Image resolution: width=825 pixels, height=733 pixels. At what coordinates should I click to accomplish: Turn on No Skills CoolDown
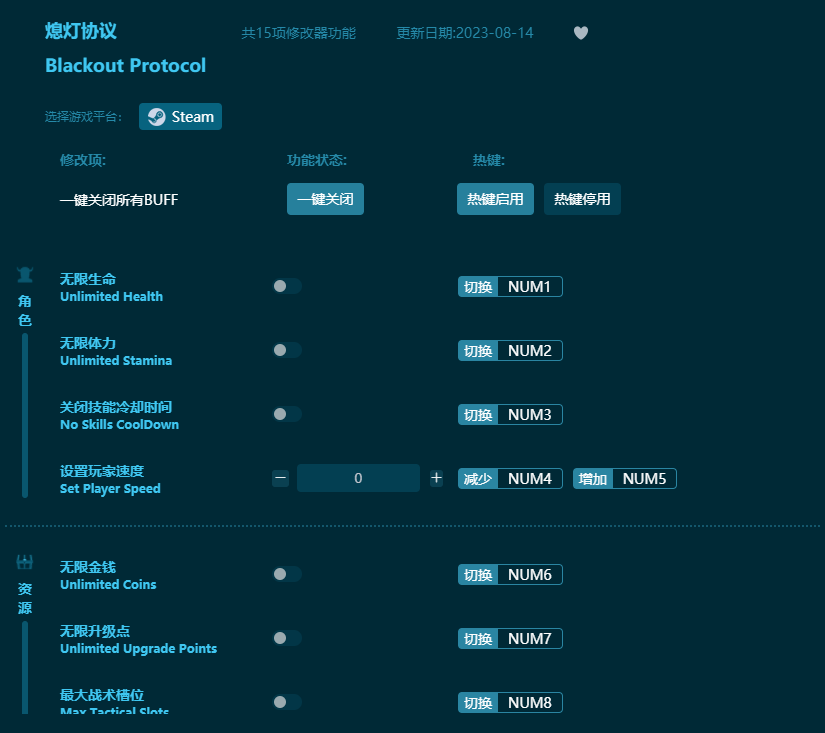click(x=287, y=414)
